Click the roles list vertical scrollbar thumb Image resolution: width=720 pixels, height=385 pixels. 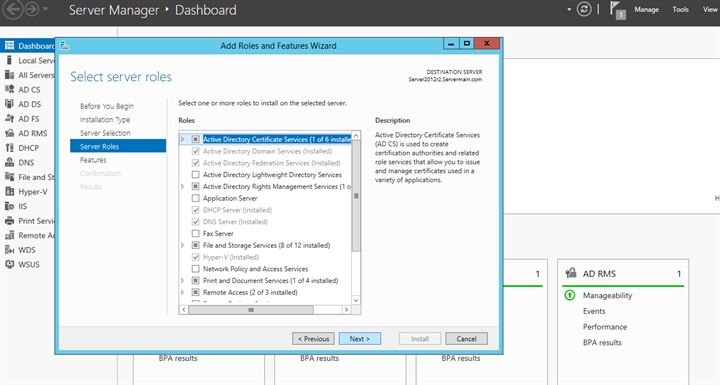click(356, 196)
